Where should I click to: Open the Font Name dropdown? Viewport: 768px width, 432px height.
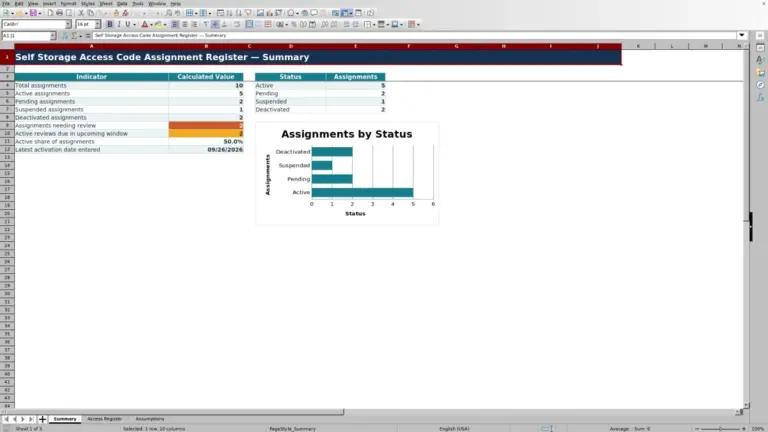coord(68,24)
